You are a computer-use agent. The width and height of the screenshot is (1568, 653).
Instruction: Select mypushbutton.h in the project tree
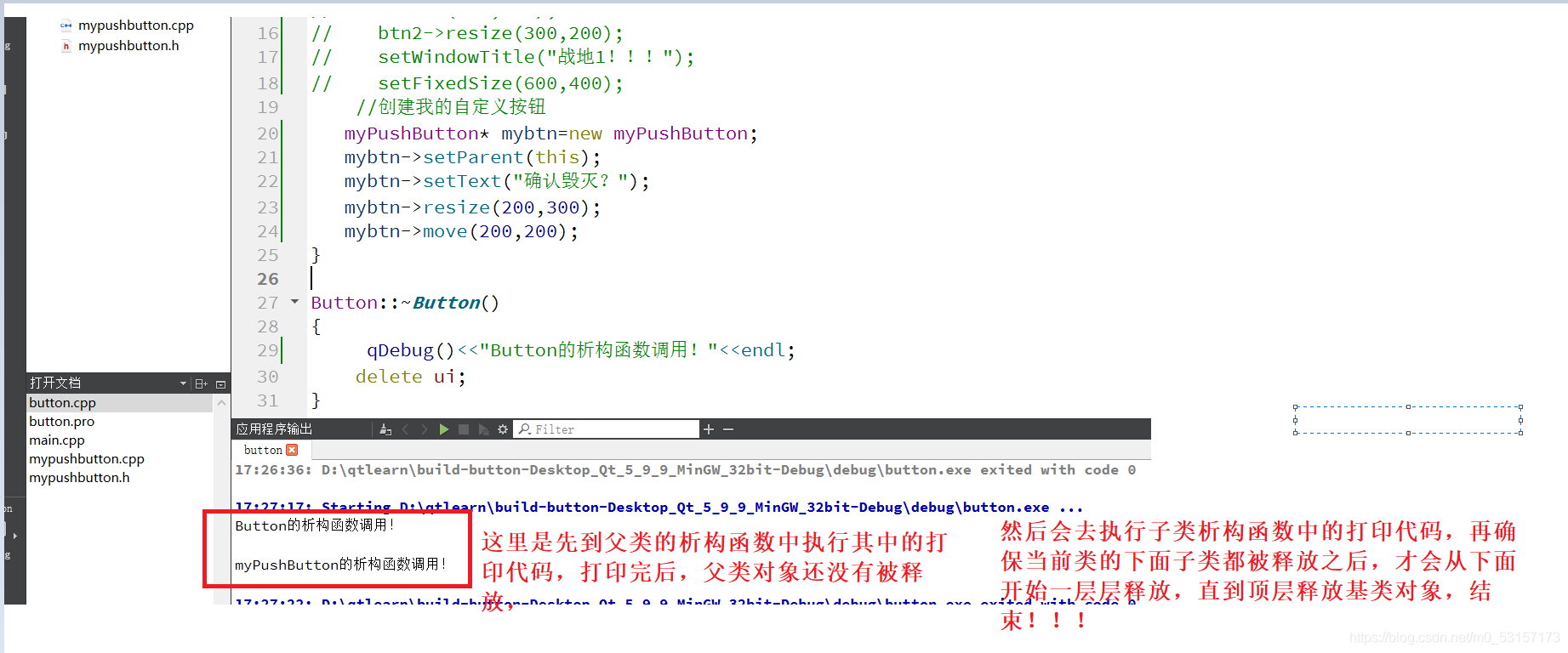click(x=128, y=46)
